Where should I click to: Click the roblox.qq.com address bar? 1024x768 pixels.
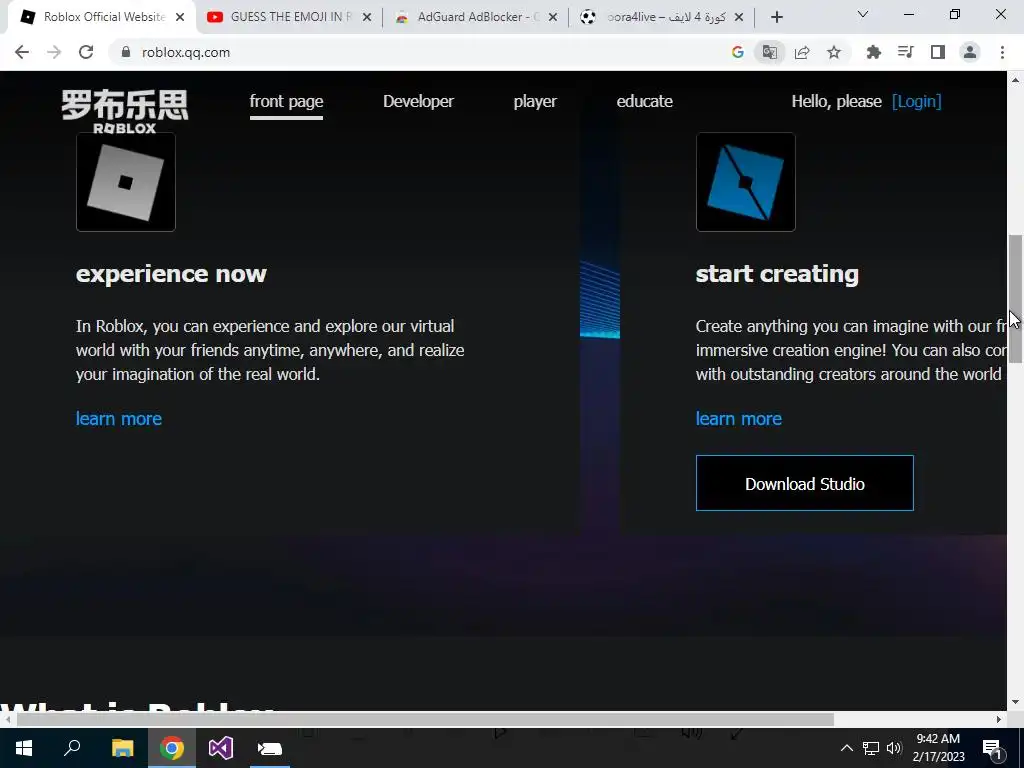[418, 52]
